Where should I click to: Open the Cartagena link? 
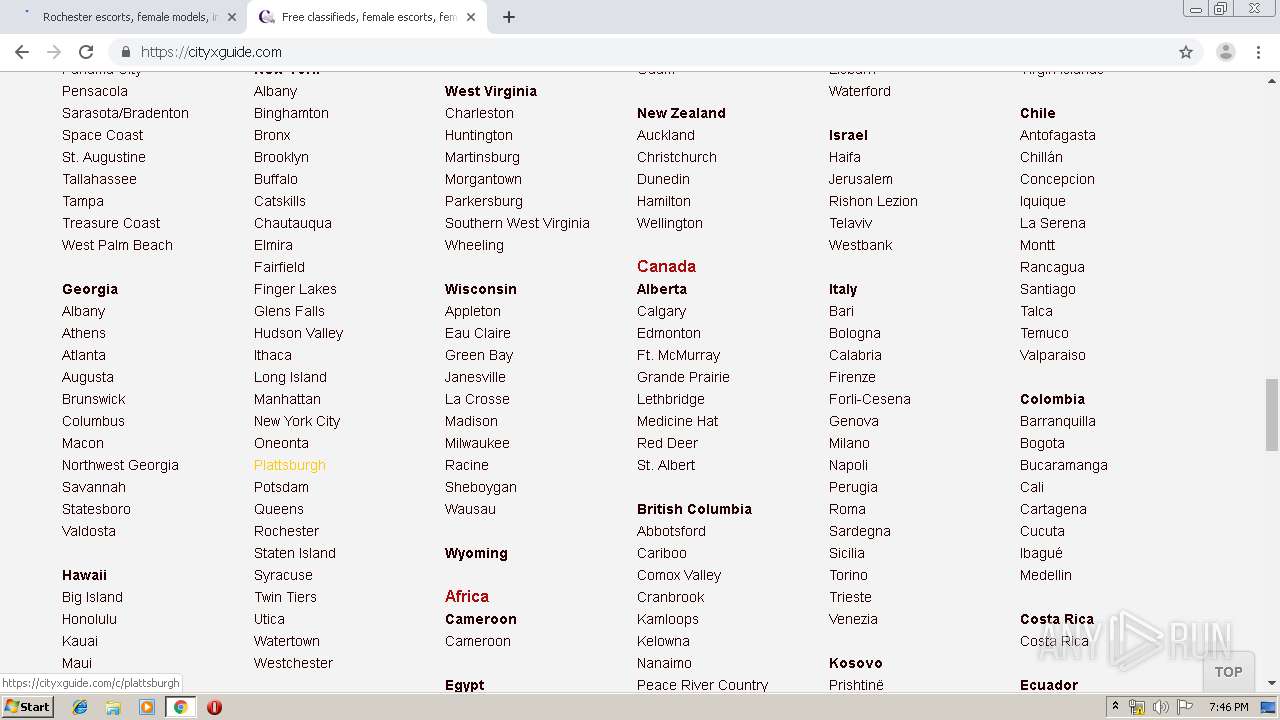coord(1053,509)
